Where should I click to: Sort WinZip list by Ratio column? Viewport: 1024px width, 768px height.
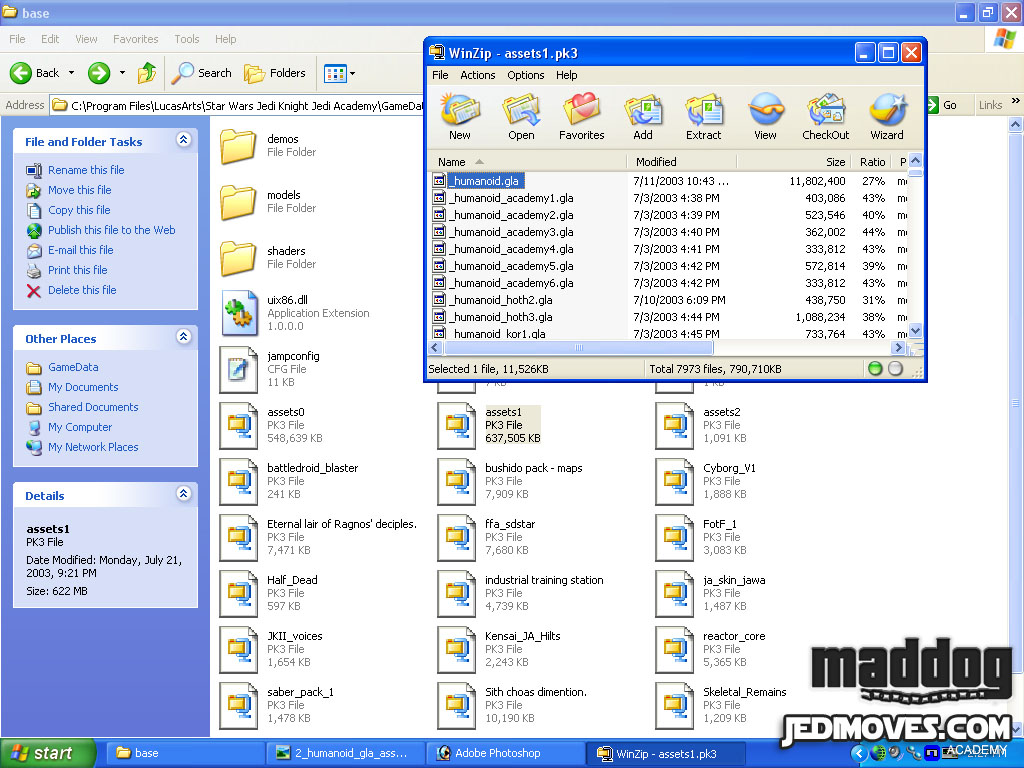pyautogui.click(x=872, y=162)
